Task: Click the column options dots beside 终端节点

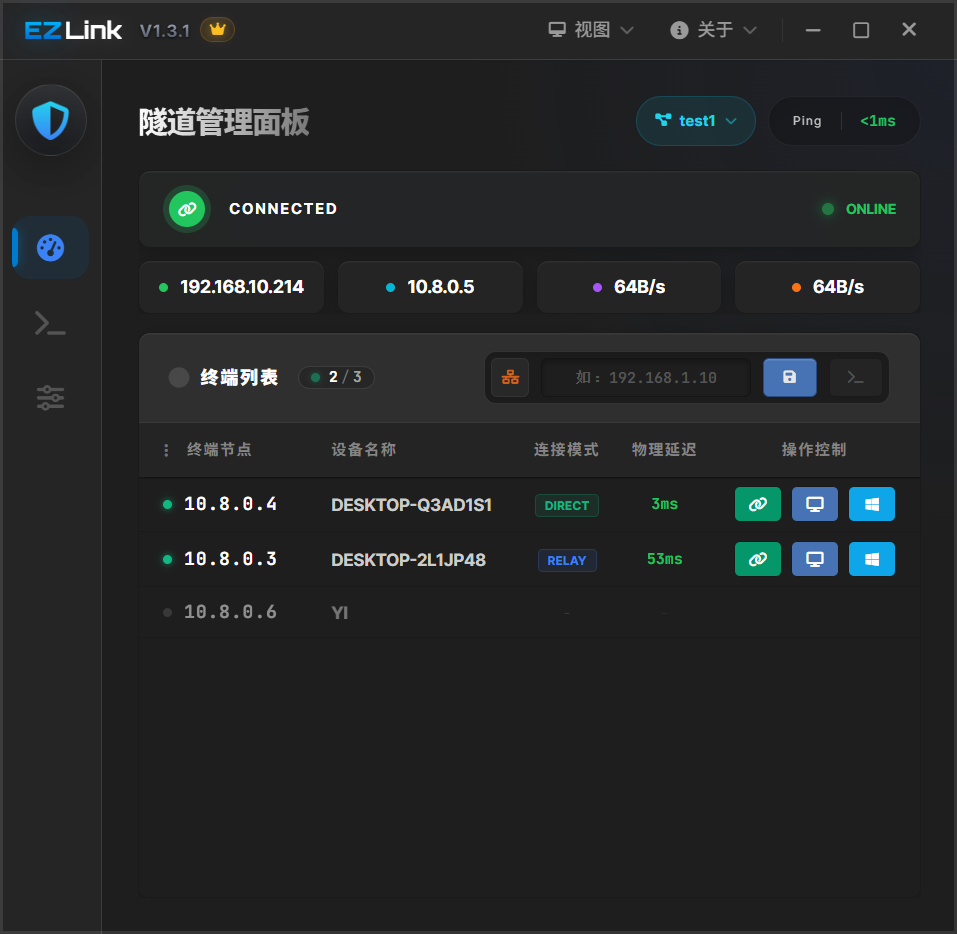Action: pyautogui.click(x=166, y=450)
